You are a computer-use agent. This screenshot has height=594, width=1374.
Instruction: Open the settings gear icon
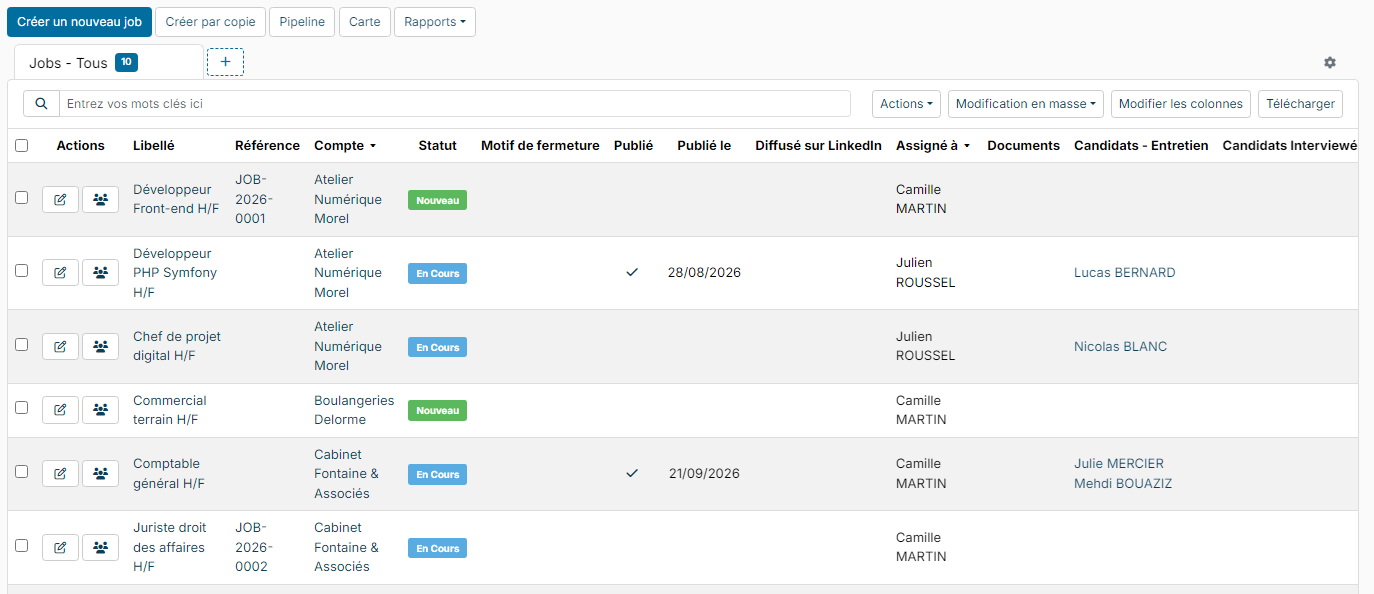1330,62
